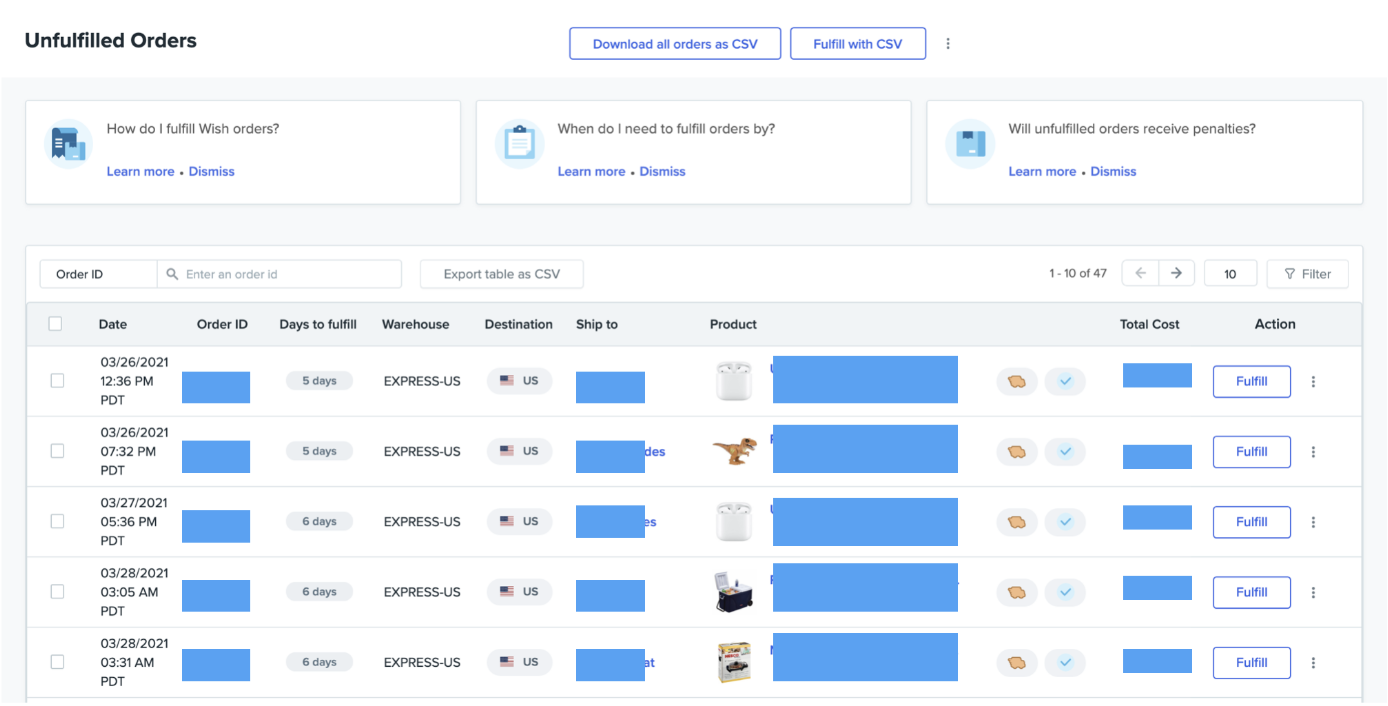Click the clipboard icon on the fulfill-by card
This screenshot has width=1388, height=706.
pos(519,145)
